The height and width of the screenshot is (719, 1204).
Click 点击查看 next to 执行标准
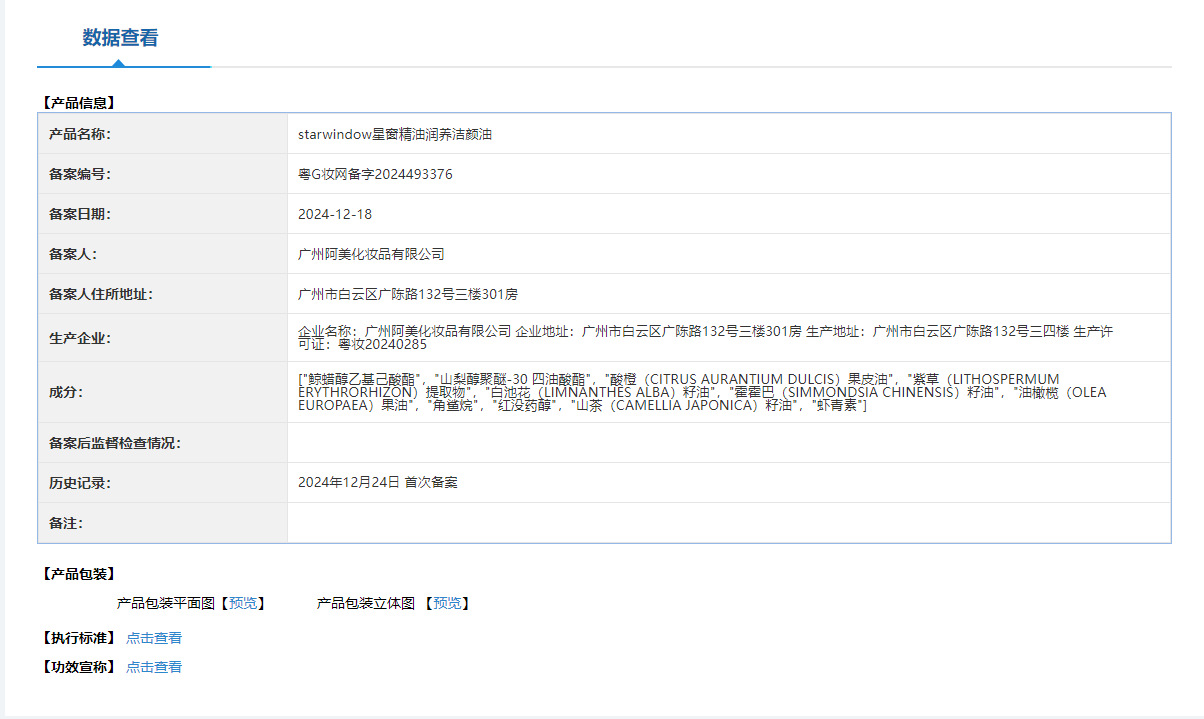pyautogui.click(x=154, y=638)
